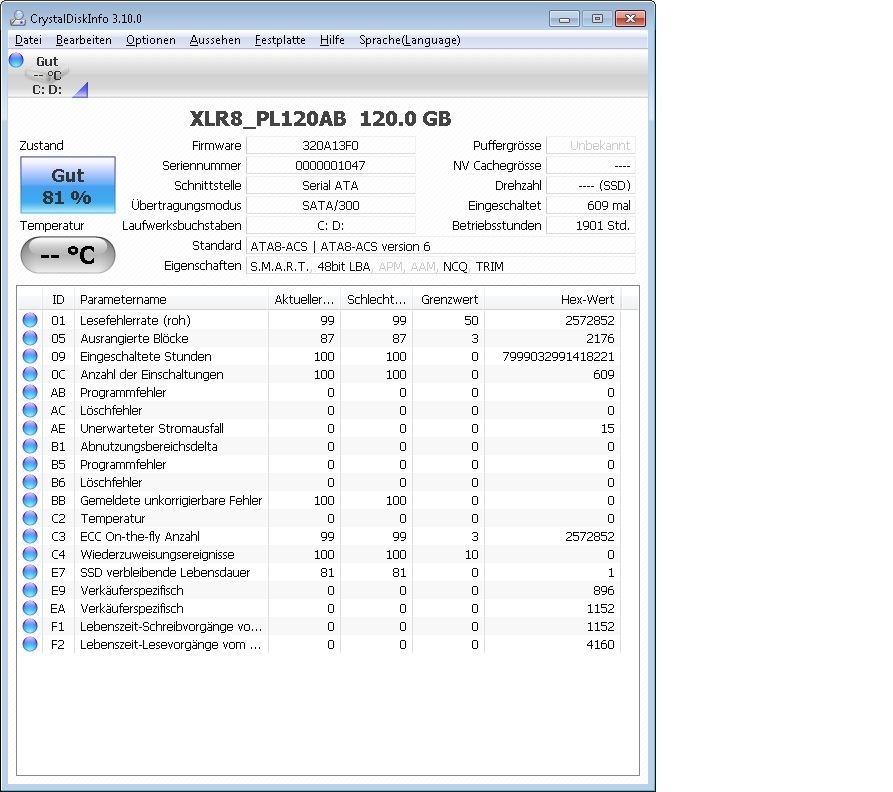Select the Lebenszeit-Schreibvorgänge vo... text

pos(171,626)
